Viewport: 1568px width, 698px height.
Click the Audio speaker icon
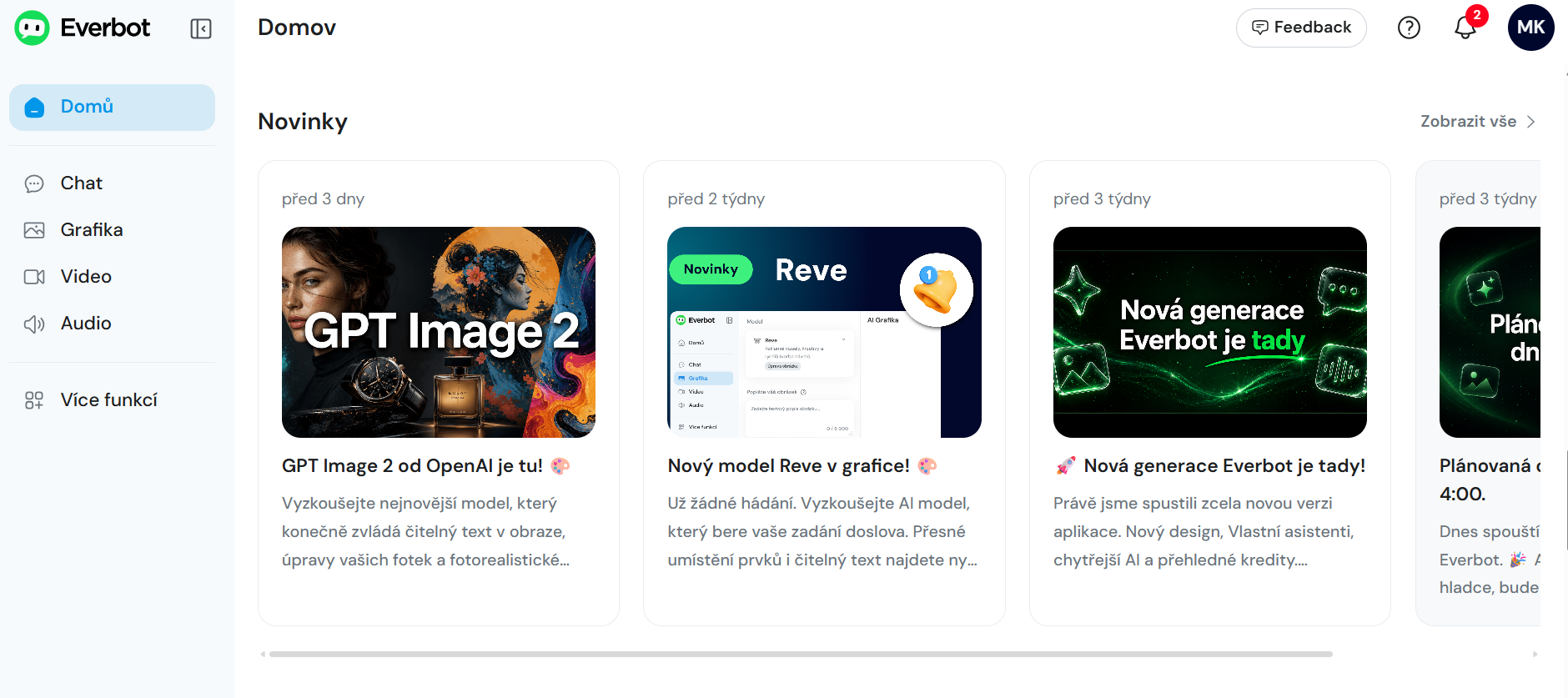click(34, 324)
